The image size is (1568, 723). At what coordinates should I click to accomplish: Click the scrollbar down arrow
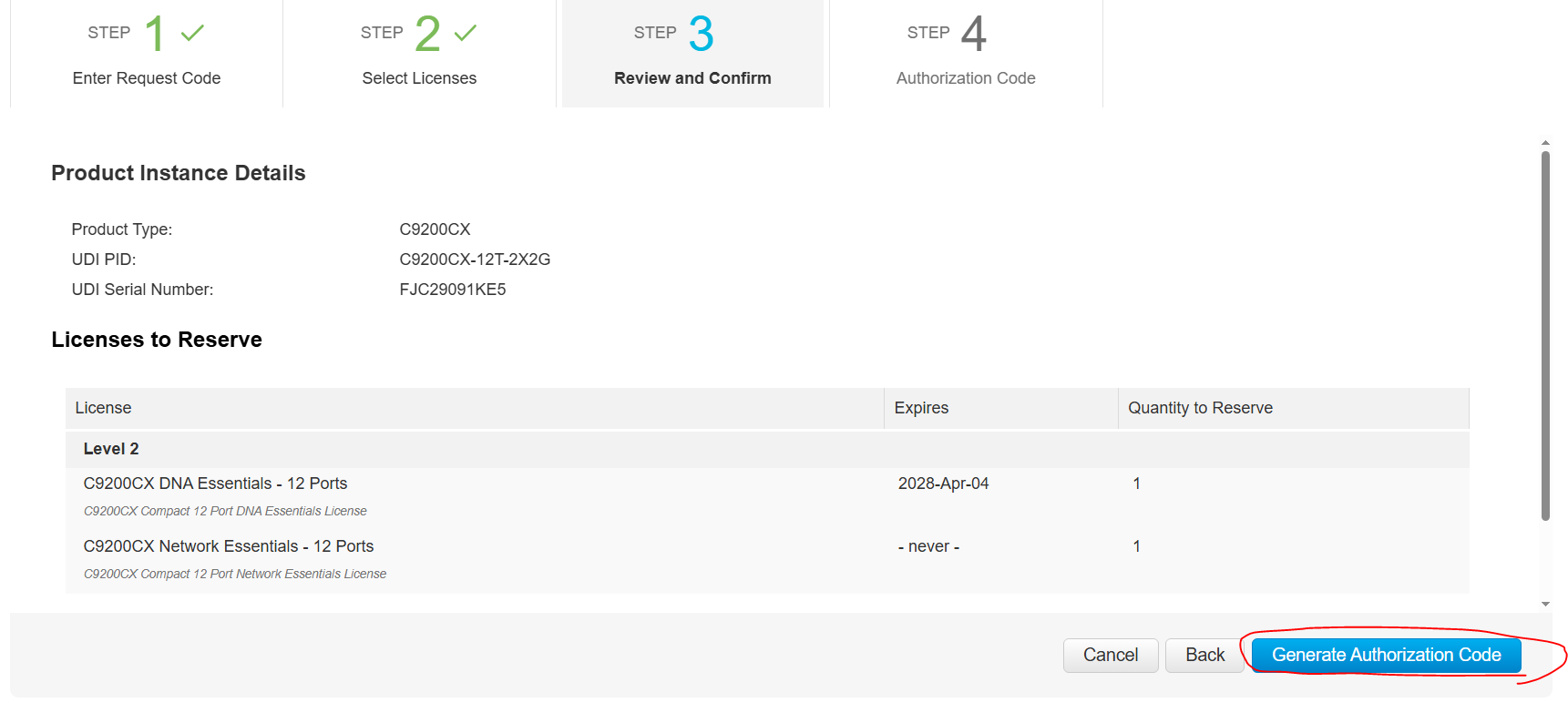coord(1545,604)
